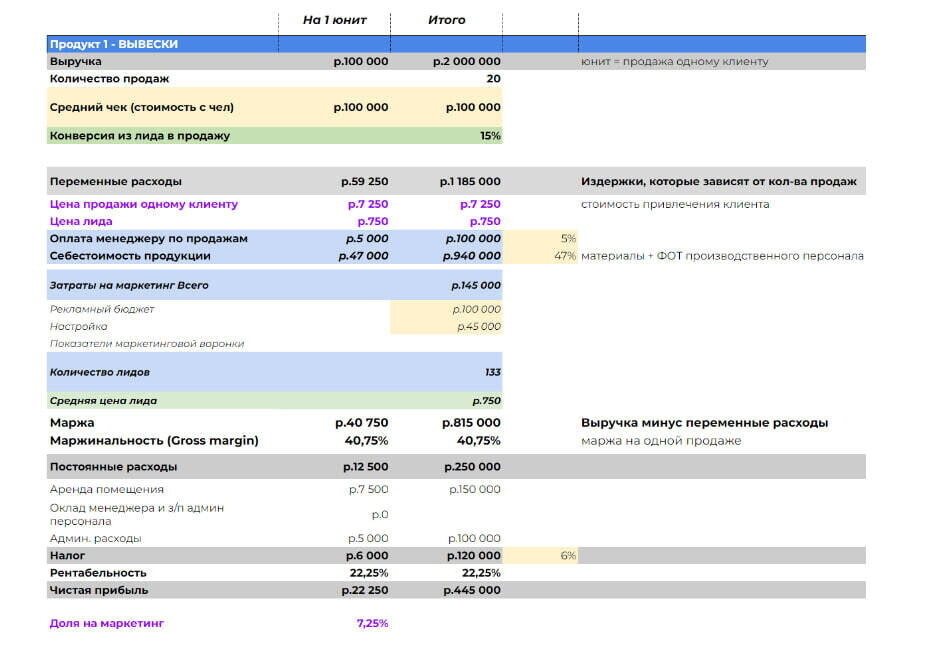
Task: Select Переменные расходы total р.1 185 000
Action: click(468, 182)
